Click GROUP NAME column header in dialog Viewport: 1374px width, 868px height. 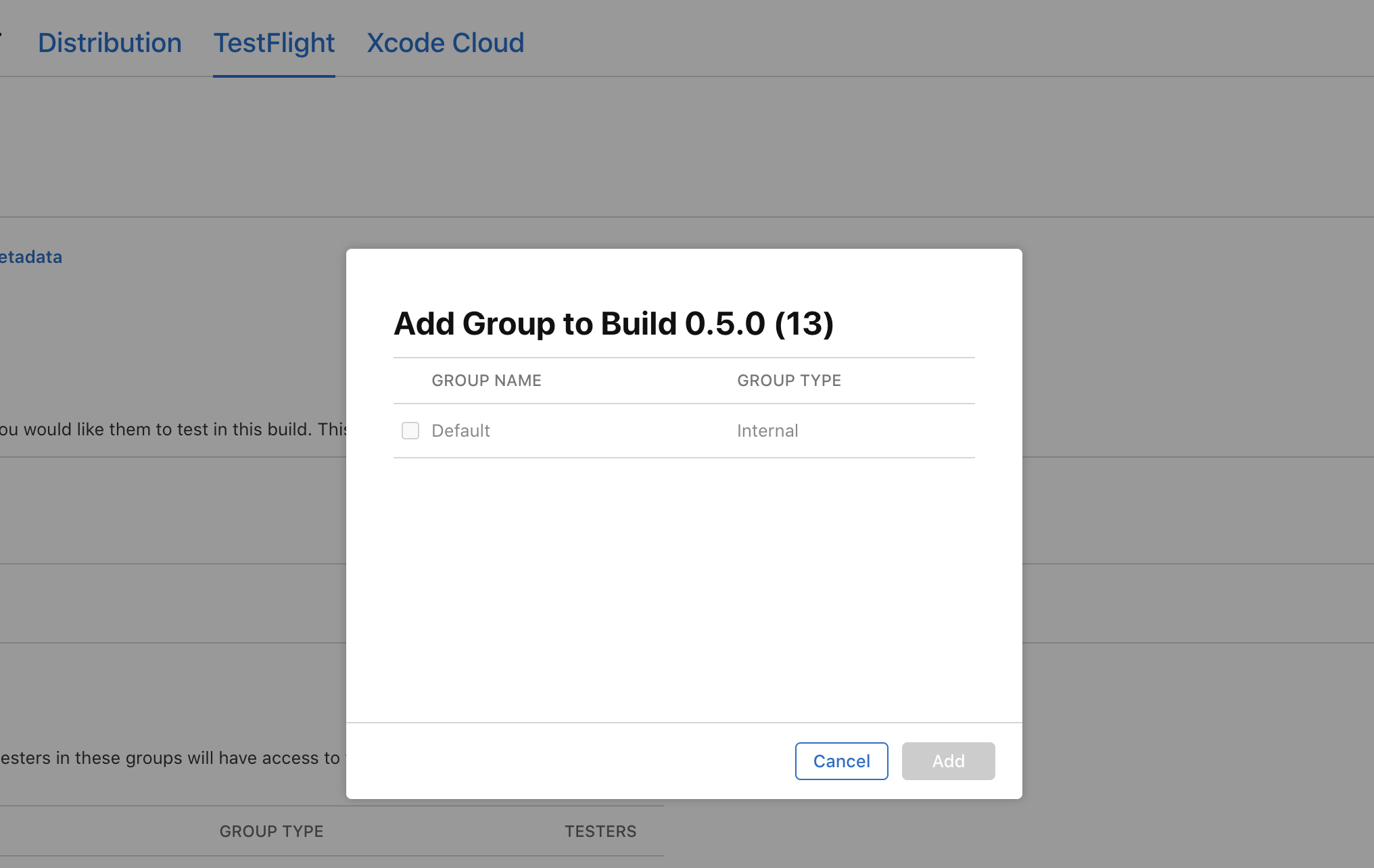coord(486,381)
